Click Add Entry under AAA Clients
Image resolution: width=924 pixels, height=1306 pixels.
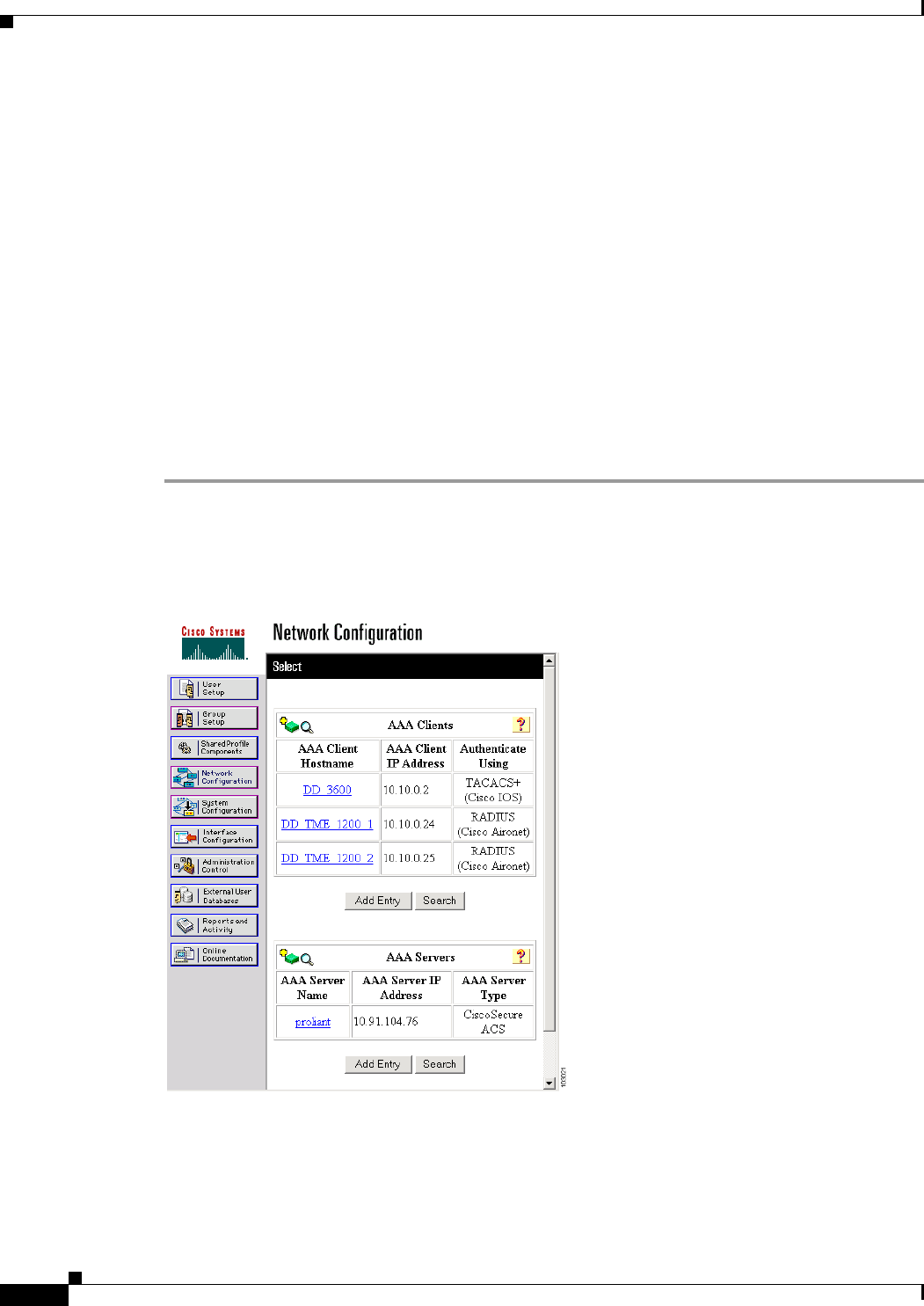pyautogui.click(x=378, y=901)
